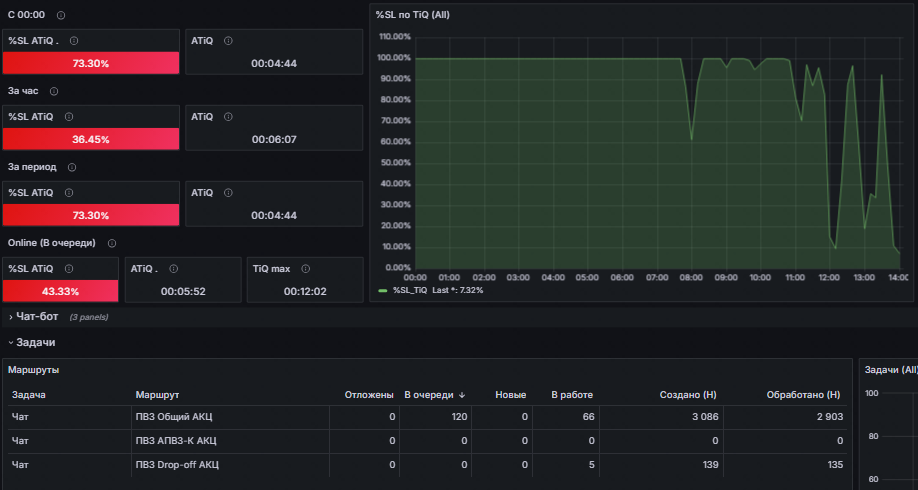Click the info icon beside За час heading
This screenshot has height=490, width=918.
coord(54,91)
